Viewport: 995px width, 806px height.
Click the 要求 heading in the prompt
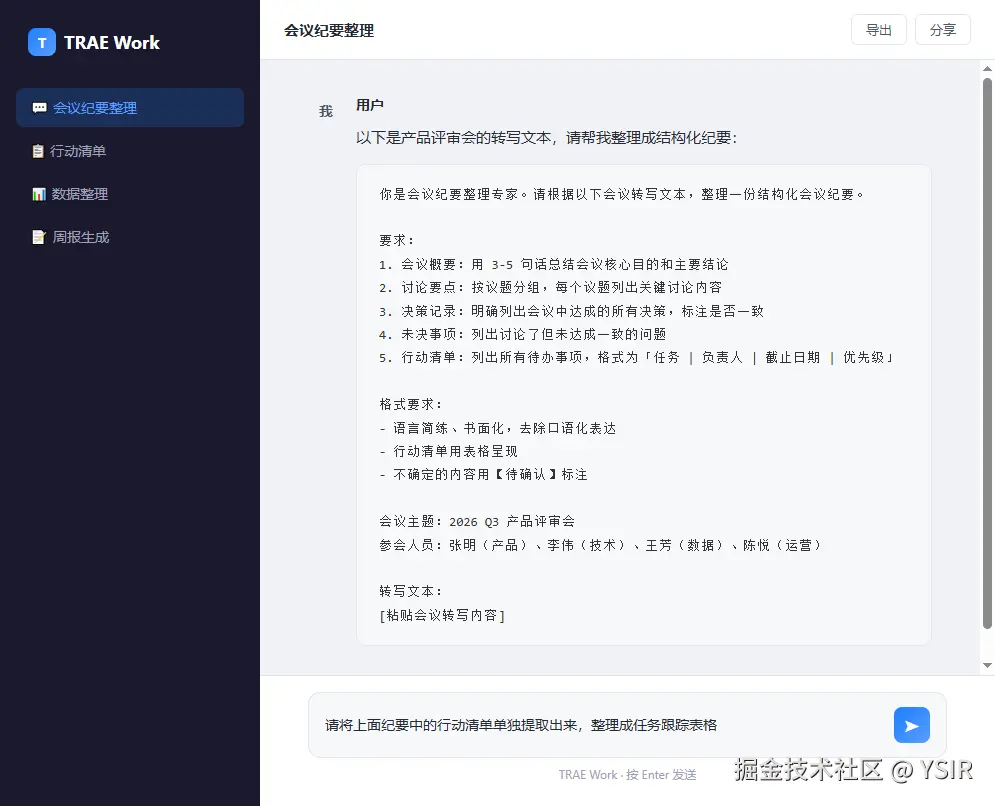coord(397,241)
